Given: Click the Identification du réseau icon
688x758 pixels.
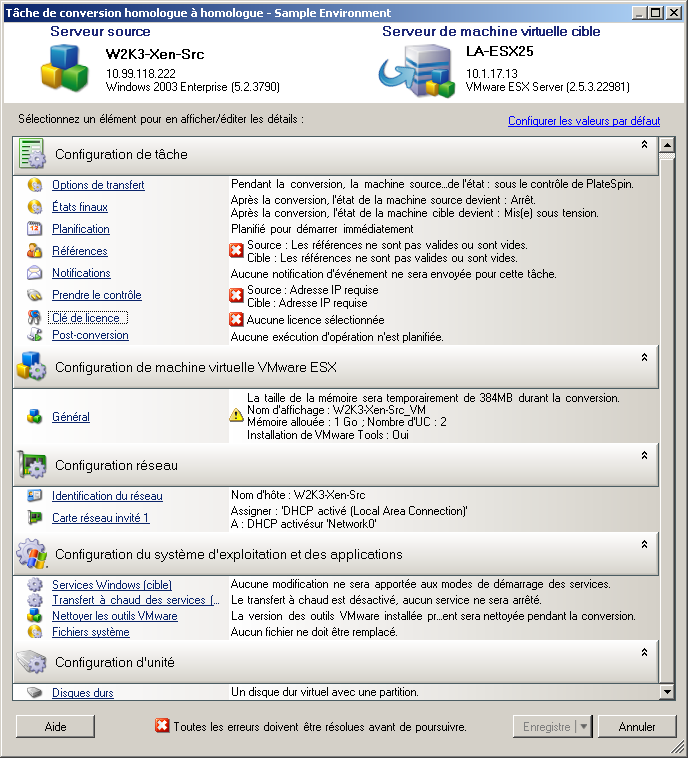Looking at the screenshot, I should [x=34, y=496].
